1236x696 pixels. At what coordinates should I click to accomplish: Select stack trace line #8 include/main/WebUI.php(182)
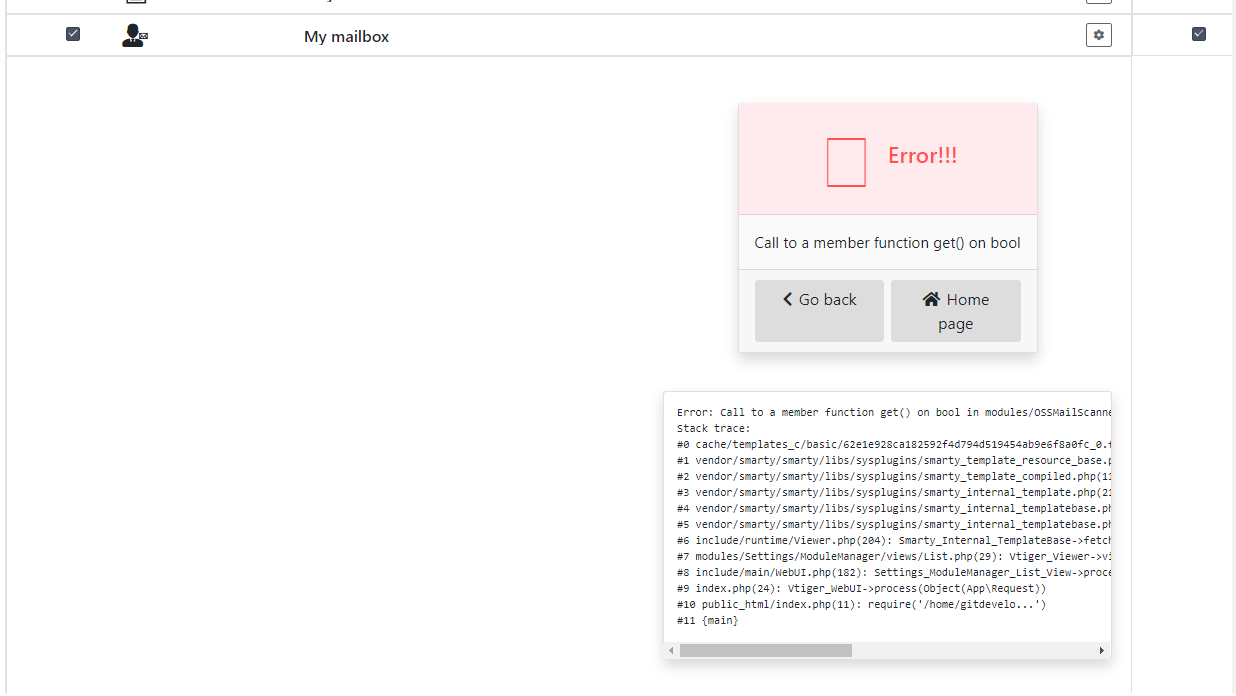coord(894,572)
